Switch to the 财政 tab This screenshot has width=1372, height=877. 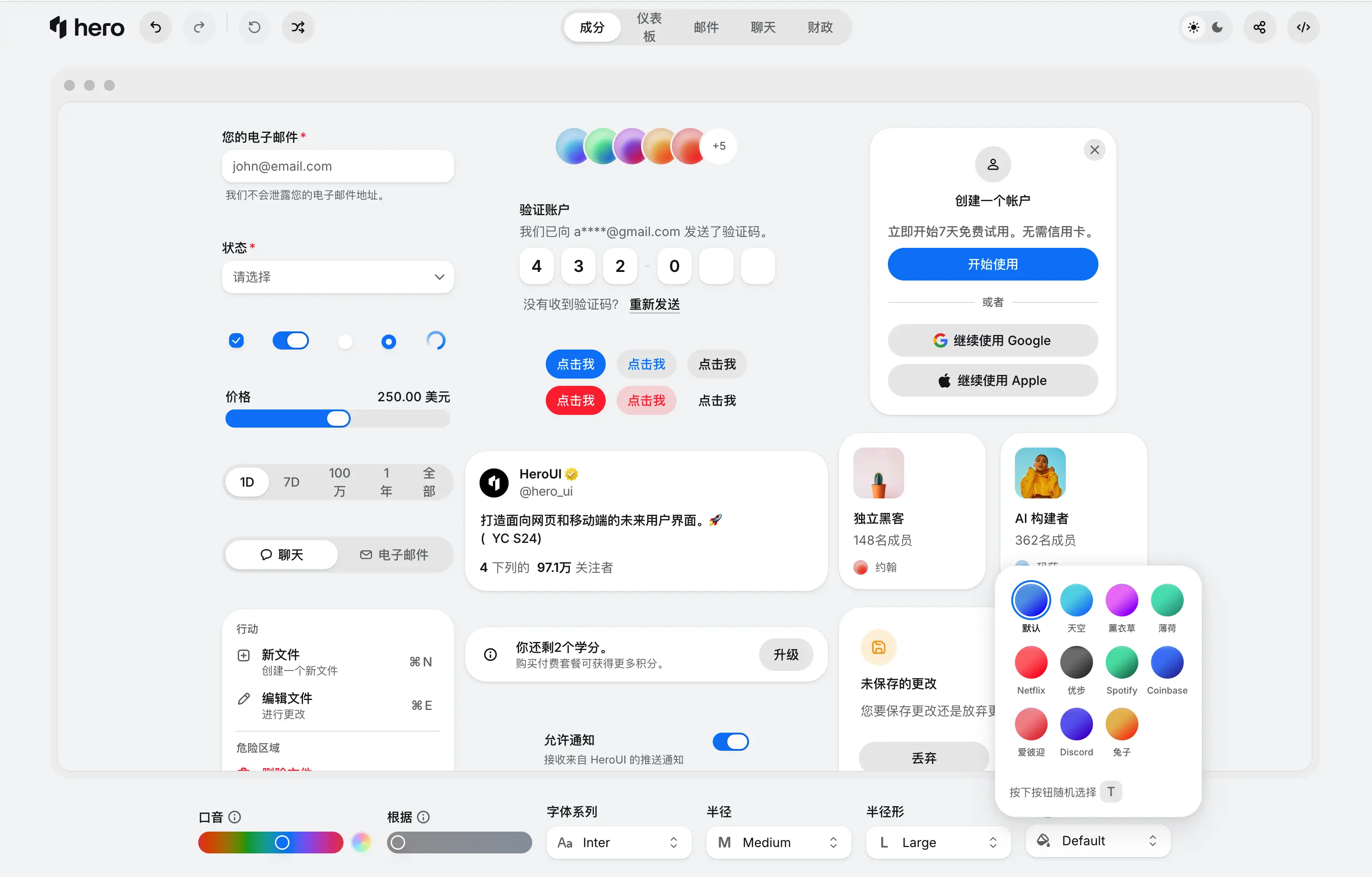[x=820, y=27]
